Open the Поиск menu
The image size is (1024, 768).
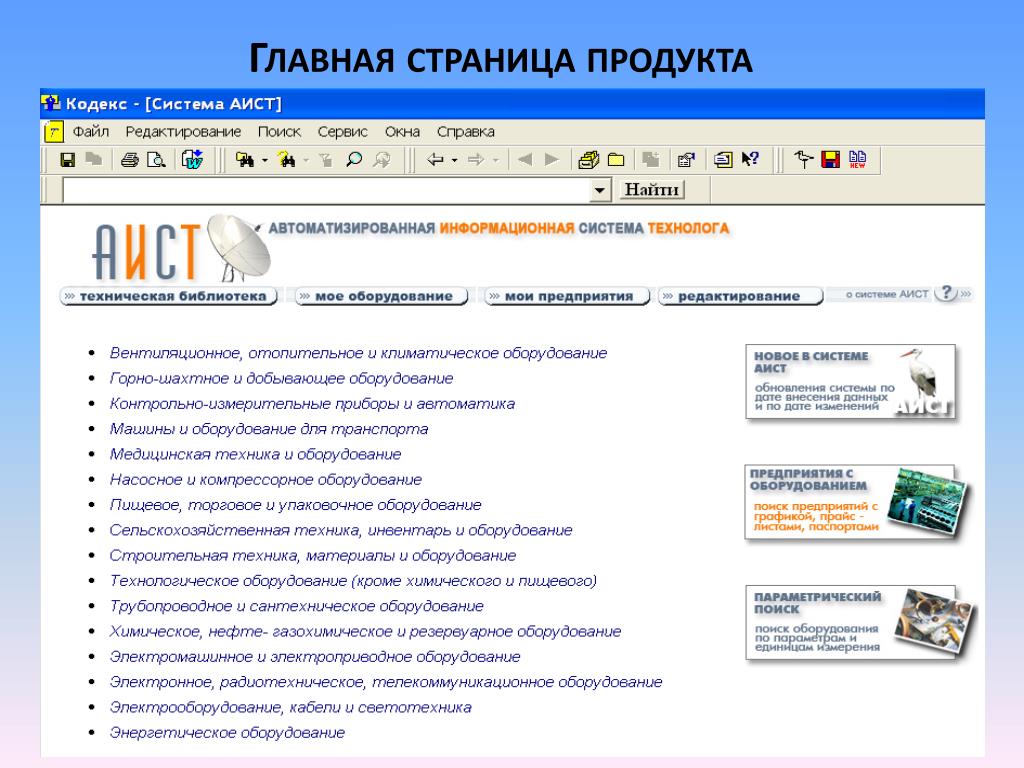[x=280, y=132]
